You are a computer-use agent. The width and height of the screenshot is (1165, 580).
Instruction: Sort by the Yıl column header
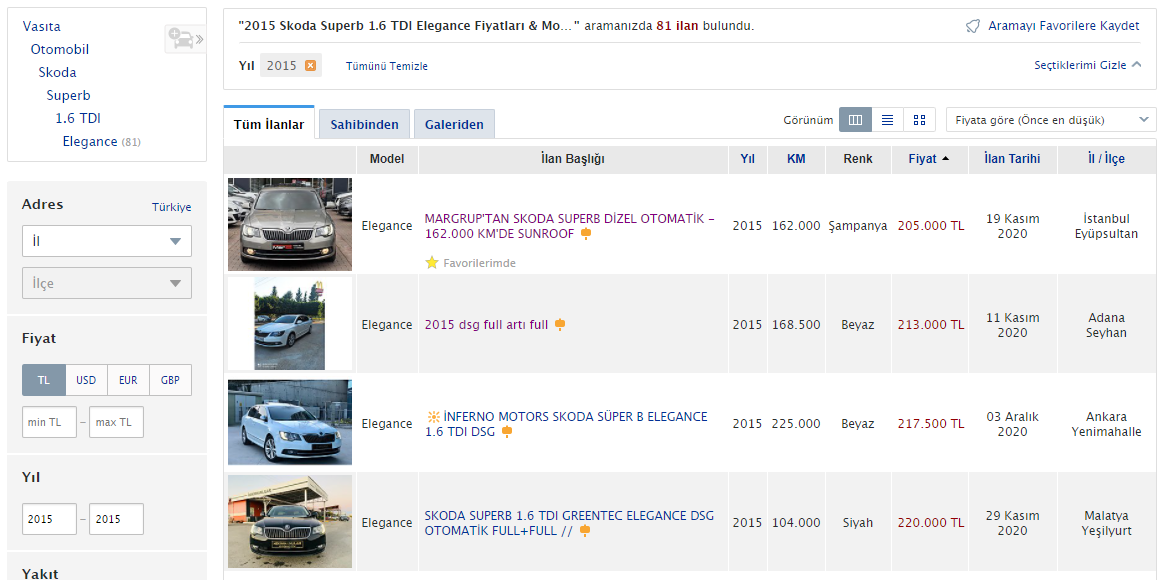[x=747, y=159]
